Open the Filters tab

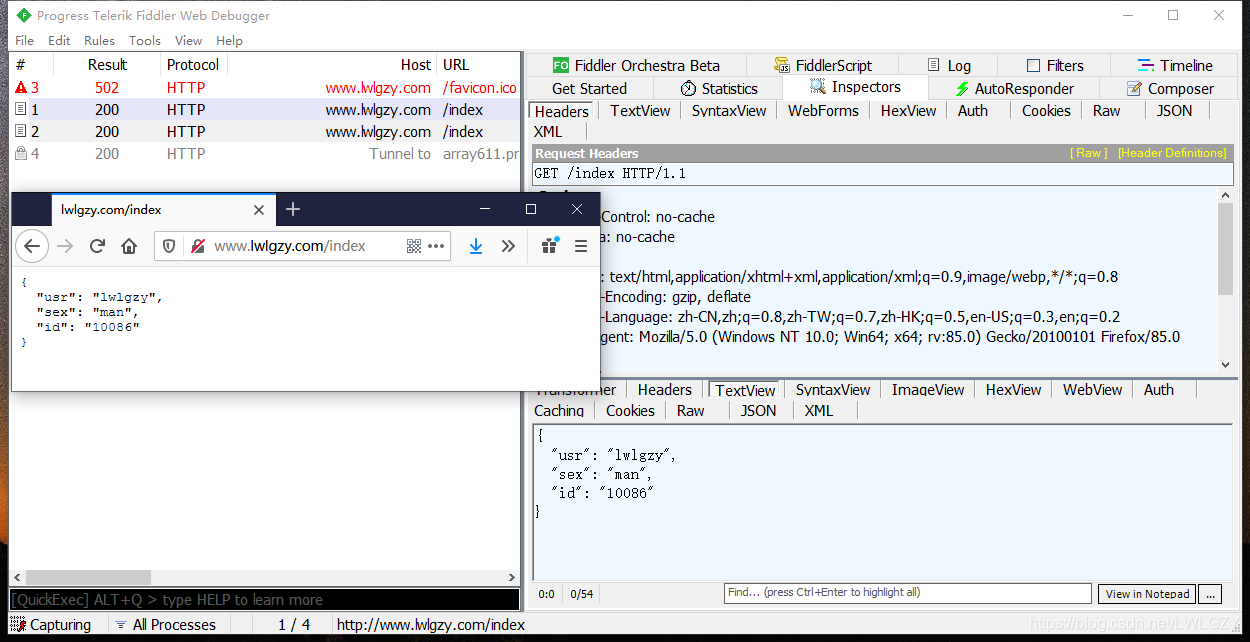coord(1055,65)
